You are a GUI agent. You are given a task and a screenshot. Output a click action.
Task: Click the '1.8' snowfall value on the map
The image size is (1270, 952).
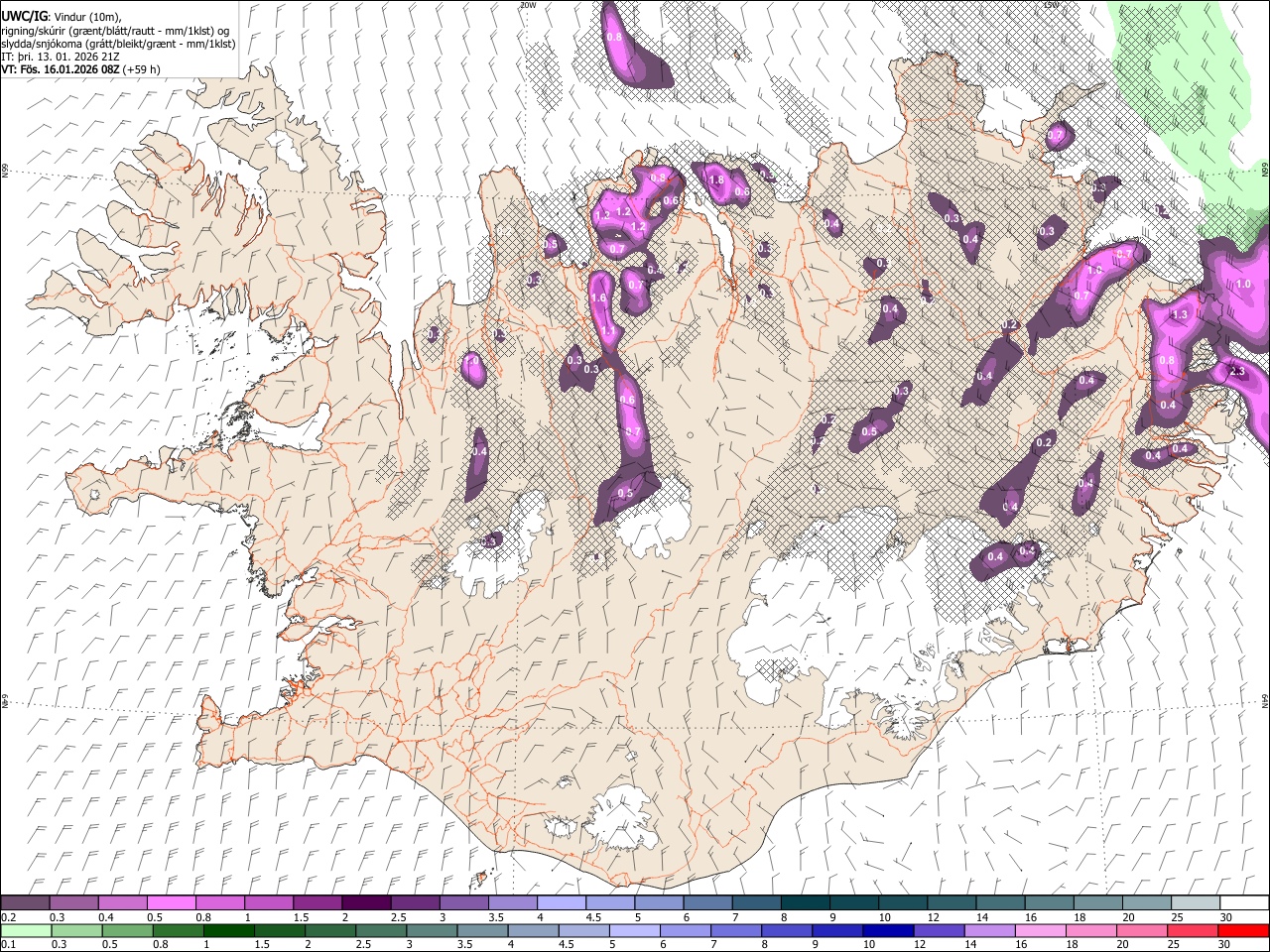(716, 179)
